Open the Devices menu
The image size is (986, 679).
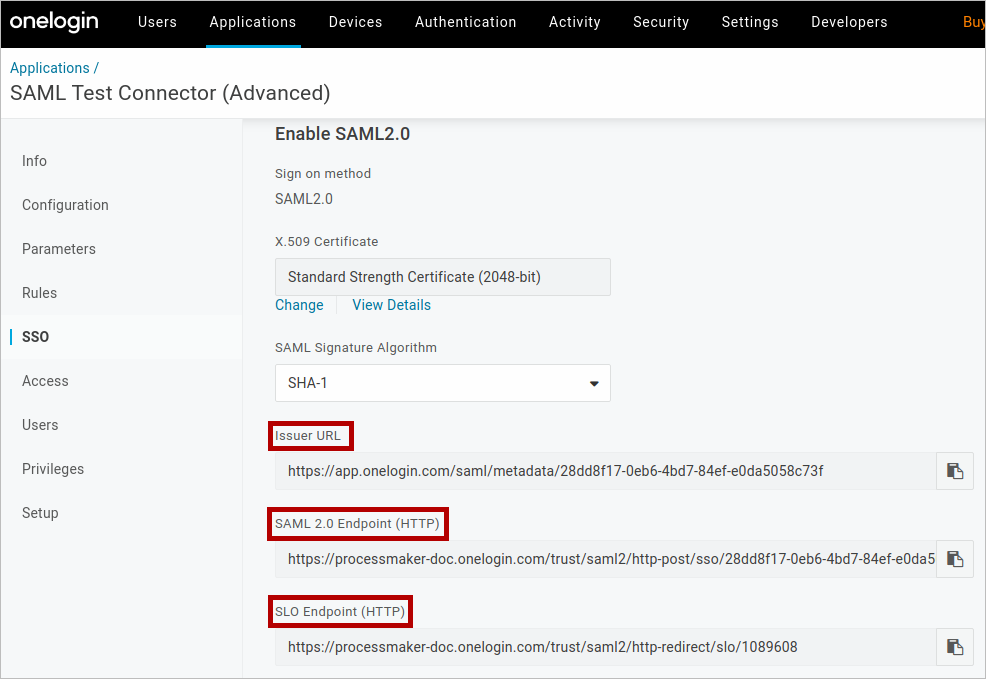pyautogui.click(x=355, y=22)
